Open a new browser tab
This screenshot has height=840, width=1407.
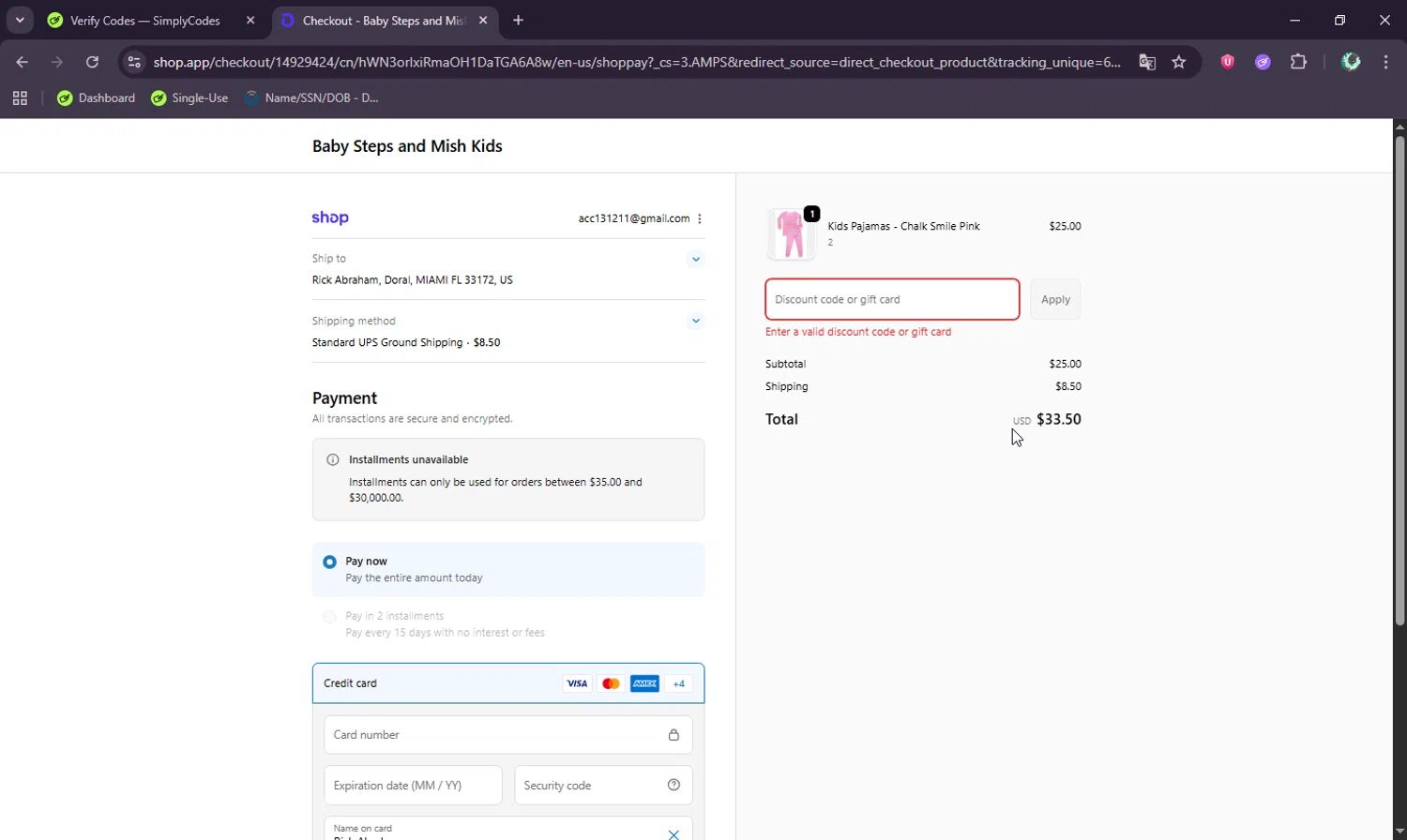[x=519, y=21]
